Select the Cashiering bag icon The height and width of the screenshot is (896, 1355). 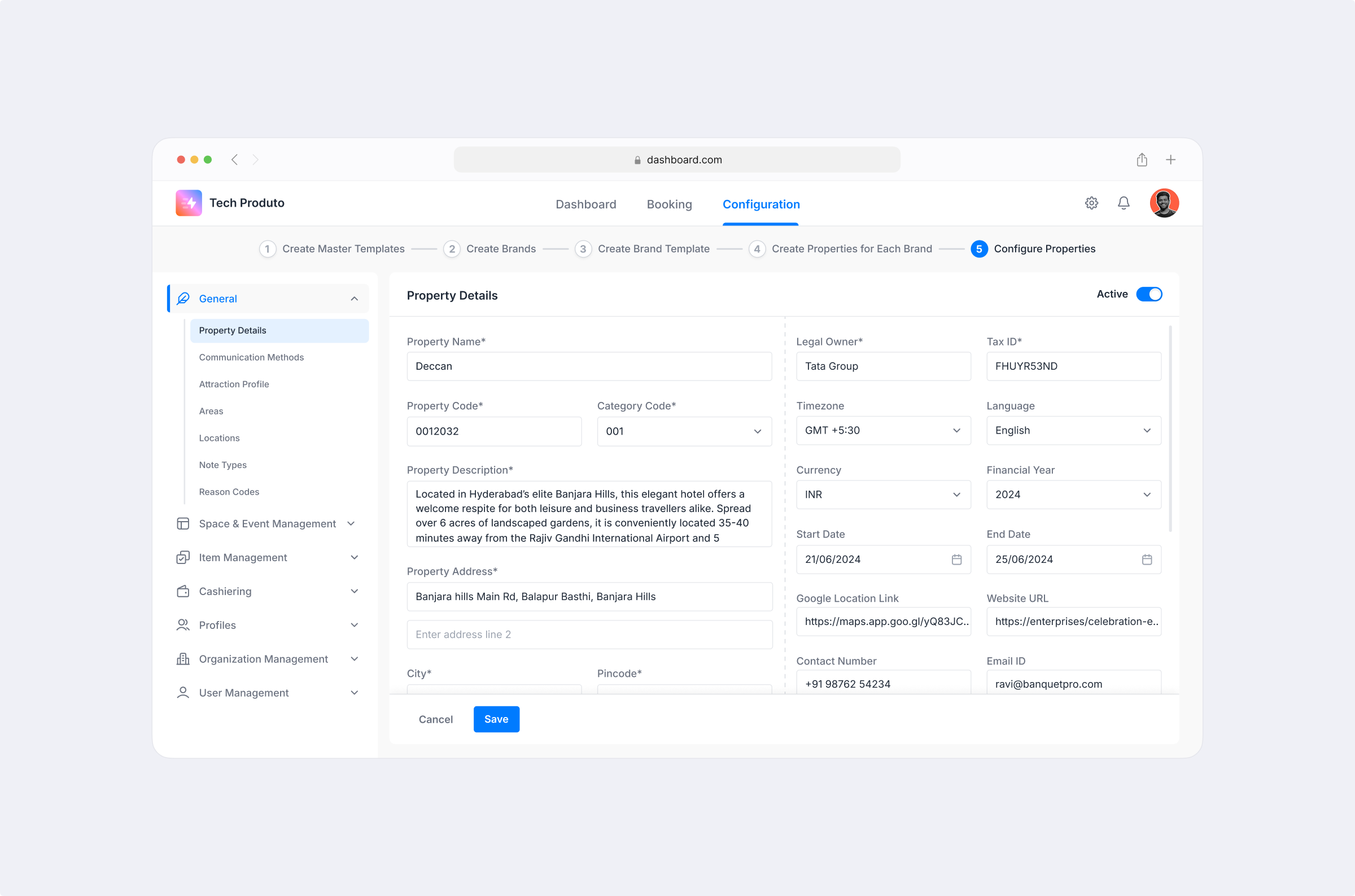183,591
